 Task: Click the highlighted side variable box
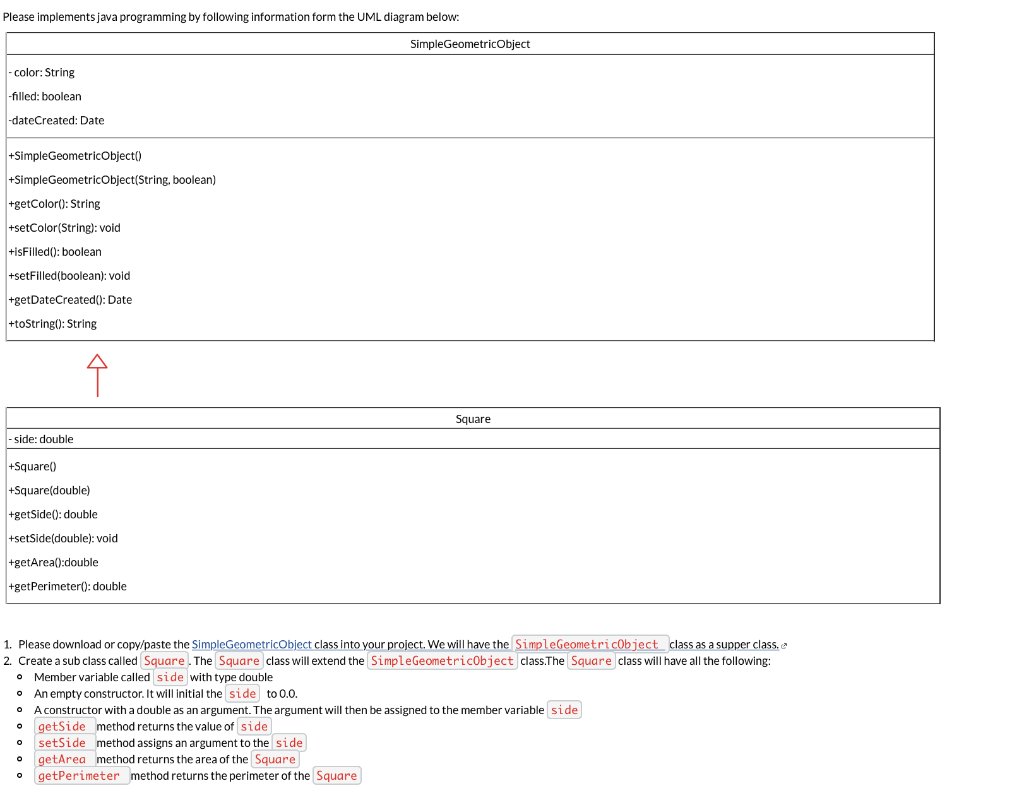point(170,677)
